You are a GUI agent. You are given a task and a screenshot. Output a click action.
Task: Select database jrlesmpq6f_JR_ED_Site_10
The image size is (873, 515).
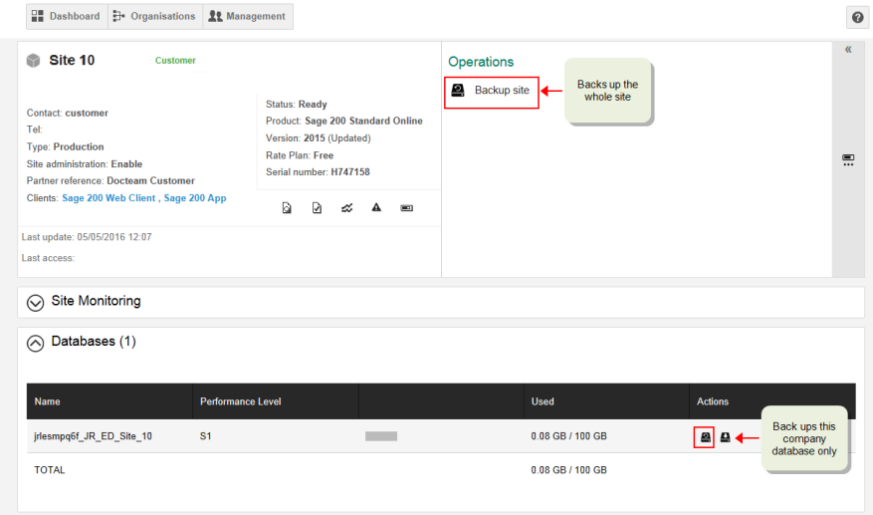click(93, 436)
